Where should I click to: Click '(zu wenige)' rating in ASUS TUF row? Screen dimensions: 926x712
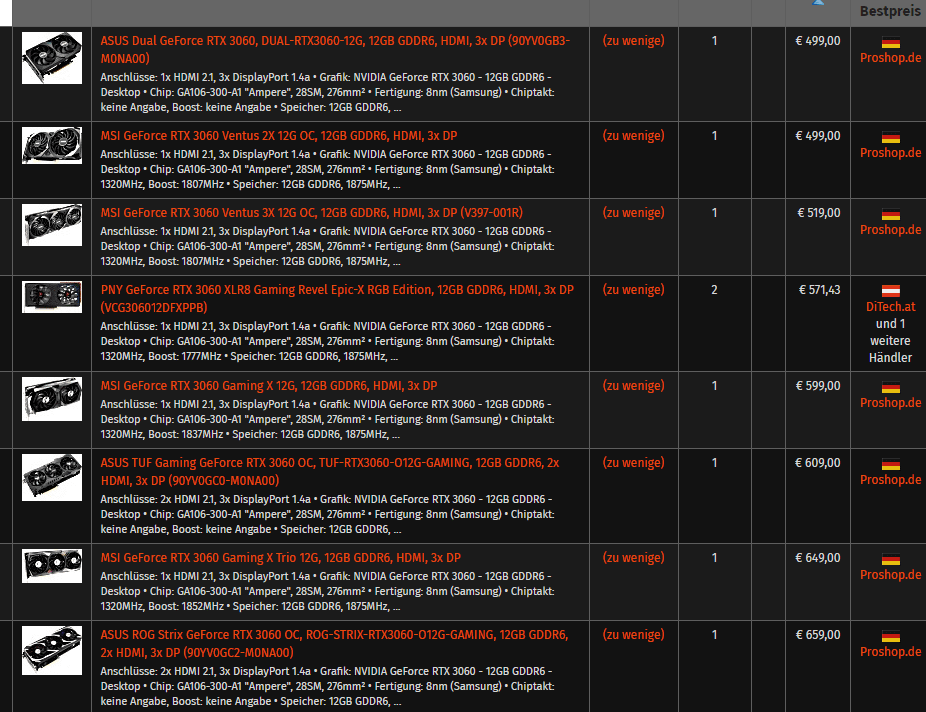click(633, 463)
